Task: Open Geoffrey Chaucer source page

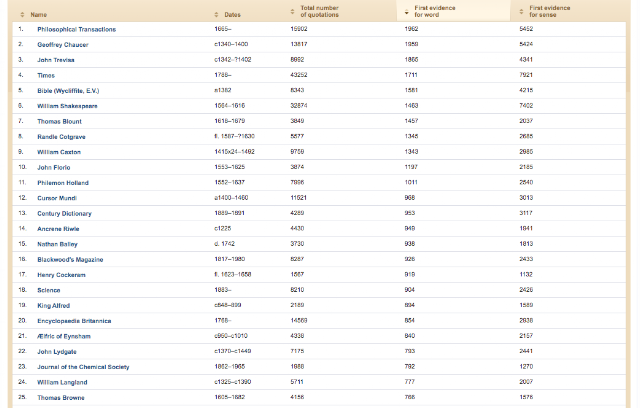Action: click(x=63, y=45)
